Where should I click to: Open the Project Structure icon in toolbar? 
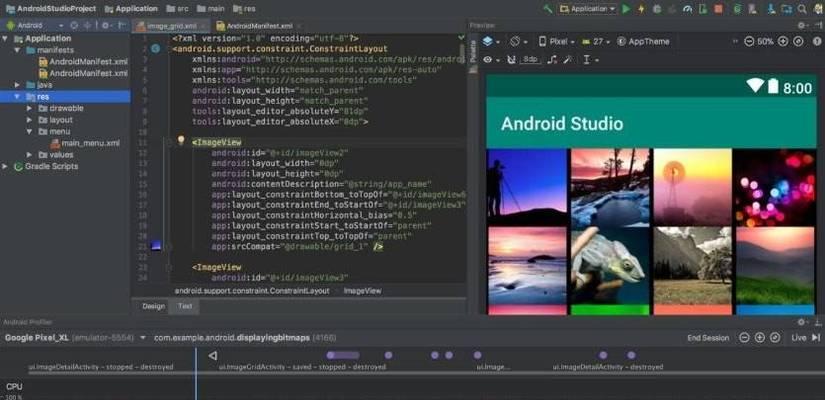tap(787, 8)
